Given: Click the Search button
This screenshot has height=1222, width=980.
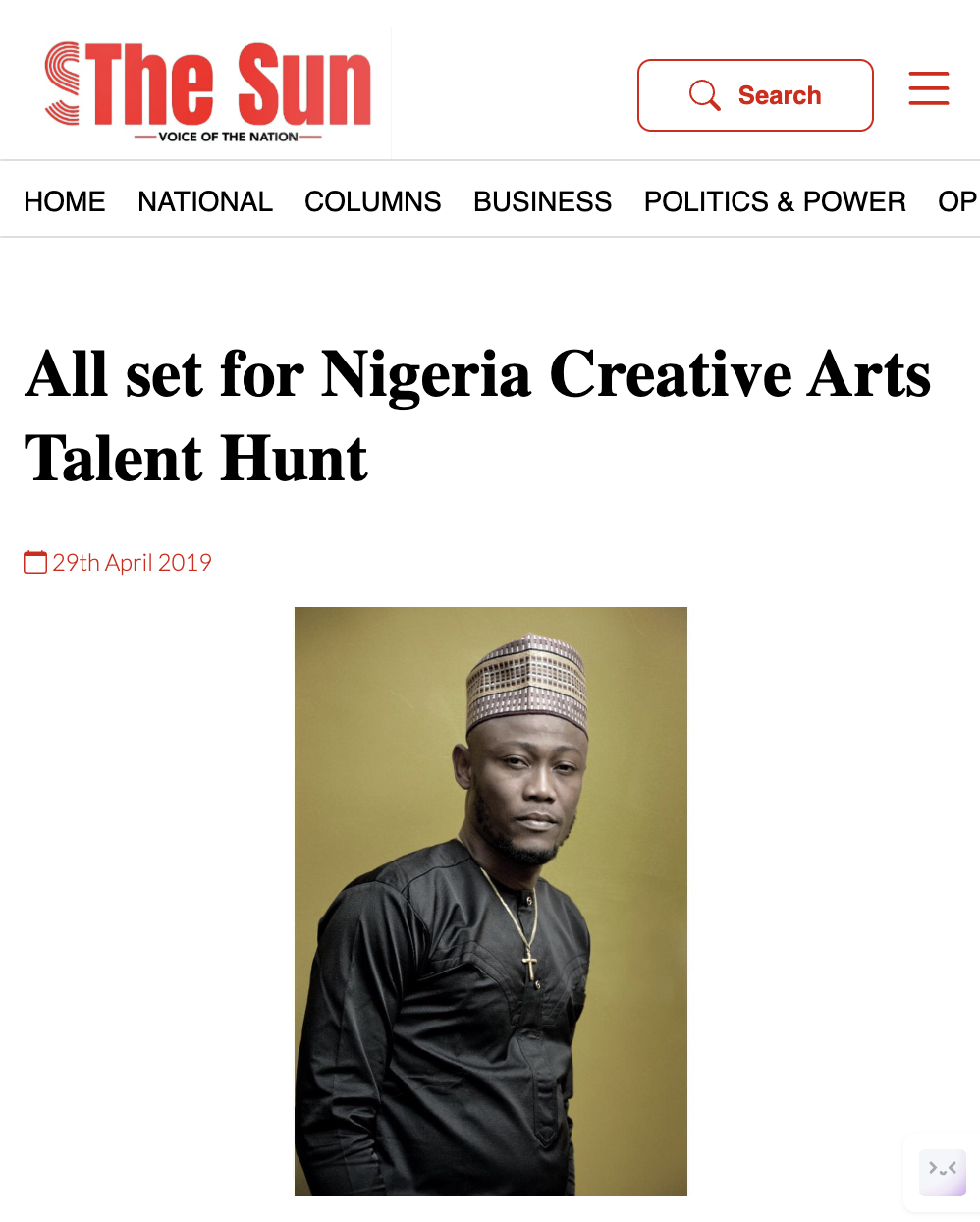Looking at the screenshot, I should coord(755,95).
